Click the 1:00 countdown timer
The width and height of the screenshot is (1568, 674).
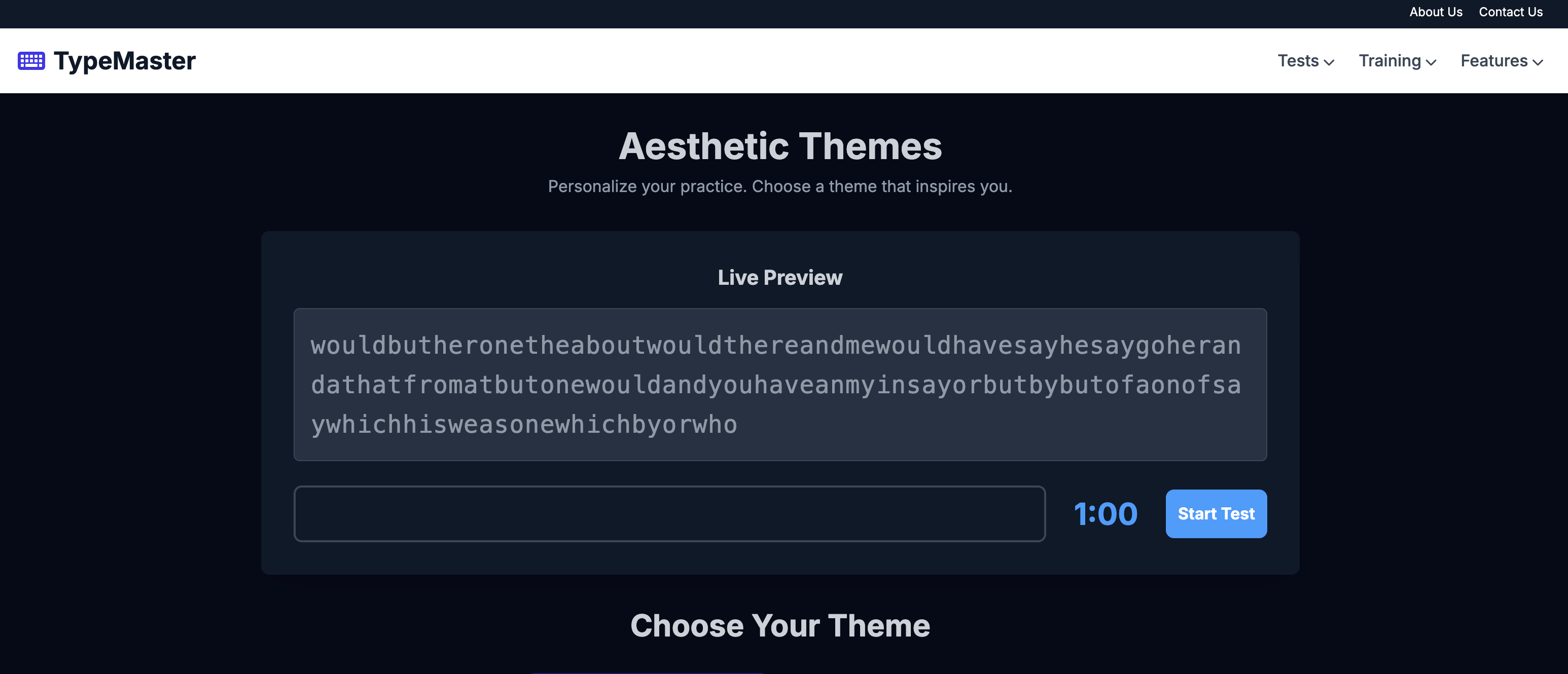click(1106, 513)
